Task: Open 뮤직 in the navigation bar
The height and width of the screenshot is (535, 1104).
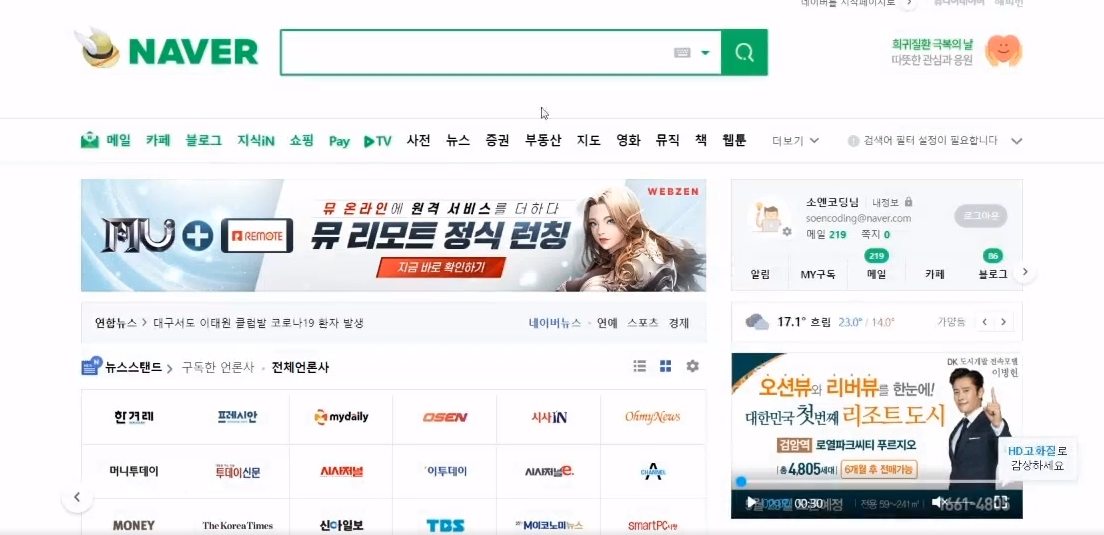Action: [667, 140]
